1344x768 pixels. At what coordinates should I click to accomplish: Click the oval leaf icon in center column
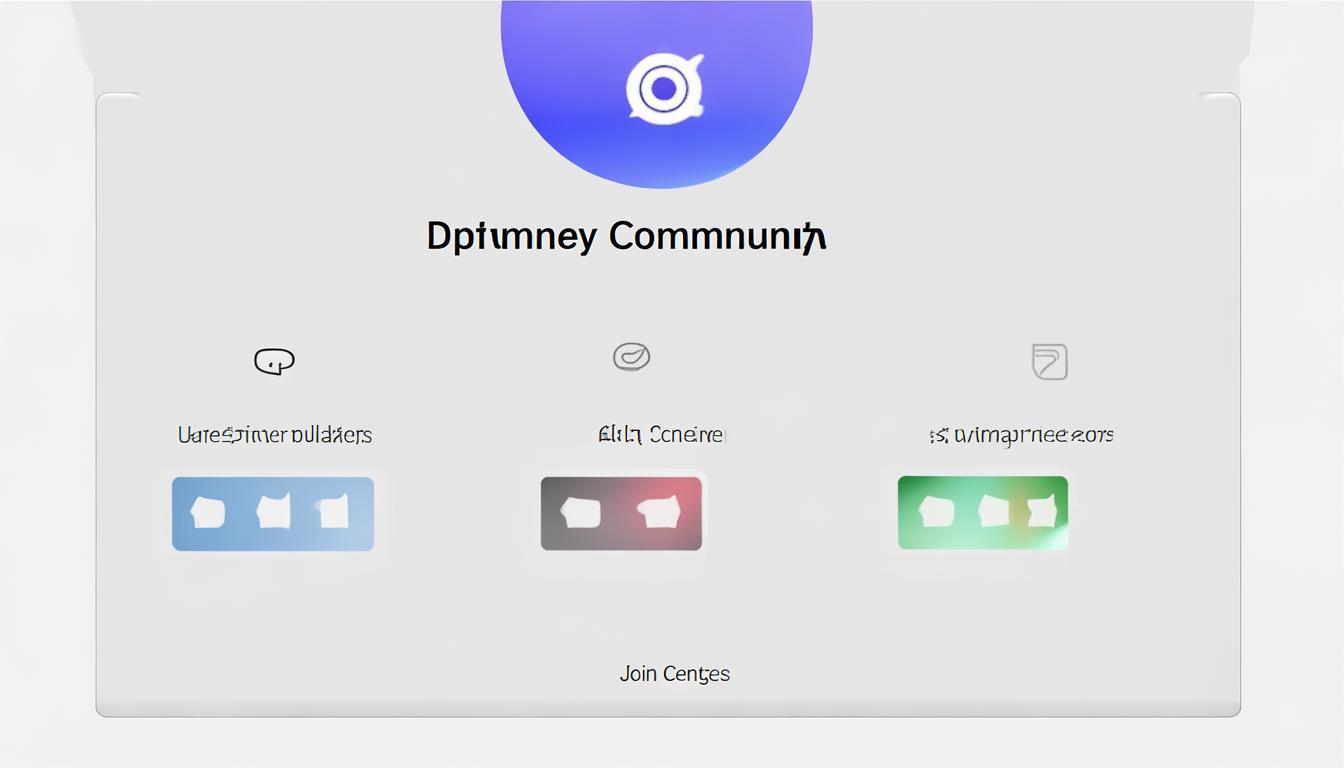pyautogui.click(x=631, y=356)
